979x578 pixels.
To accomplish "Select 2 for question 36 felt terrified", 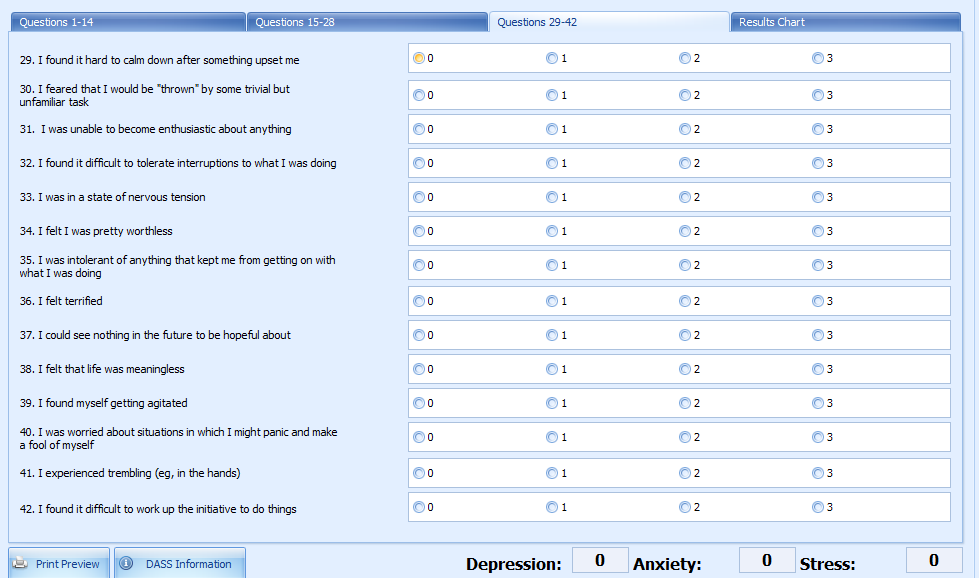I will (x=685, y=301).
